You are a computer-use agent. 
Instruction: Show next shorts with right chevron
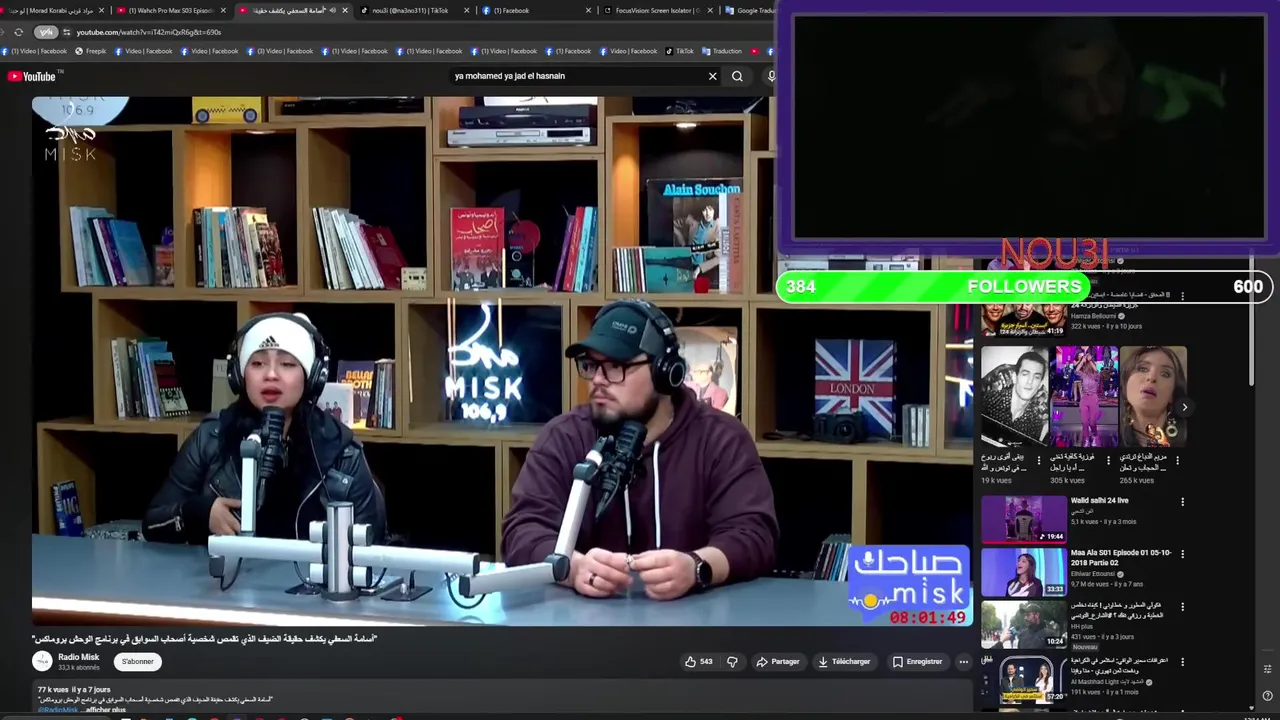click(1184, 407)
